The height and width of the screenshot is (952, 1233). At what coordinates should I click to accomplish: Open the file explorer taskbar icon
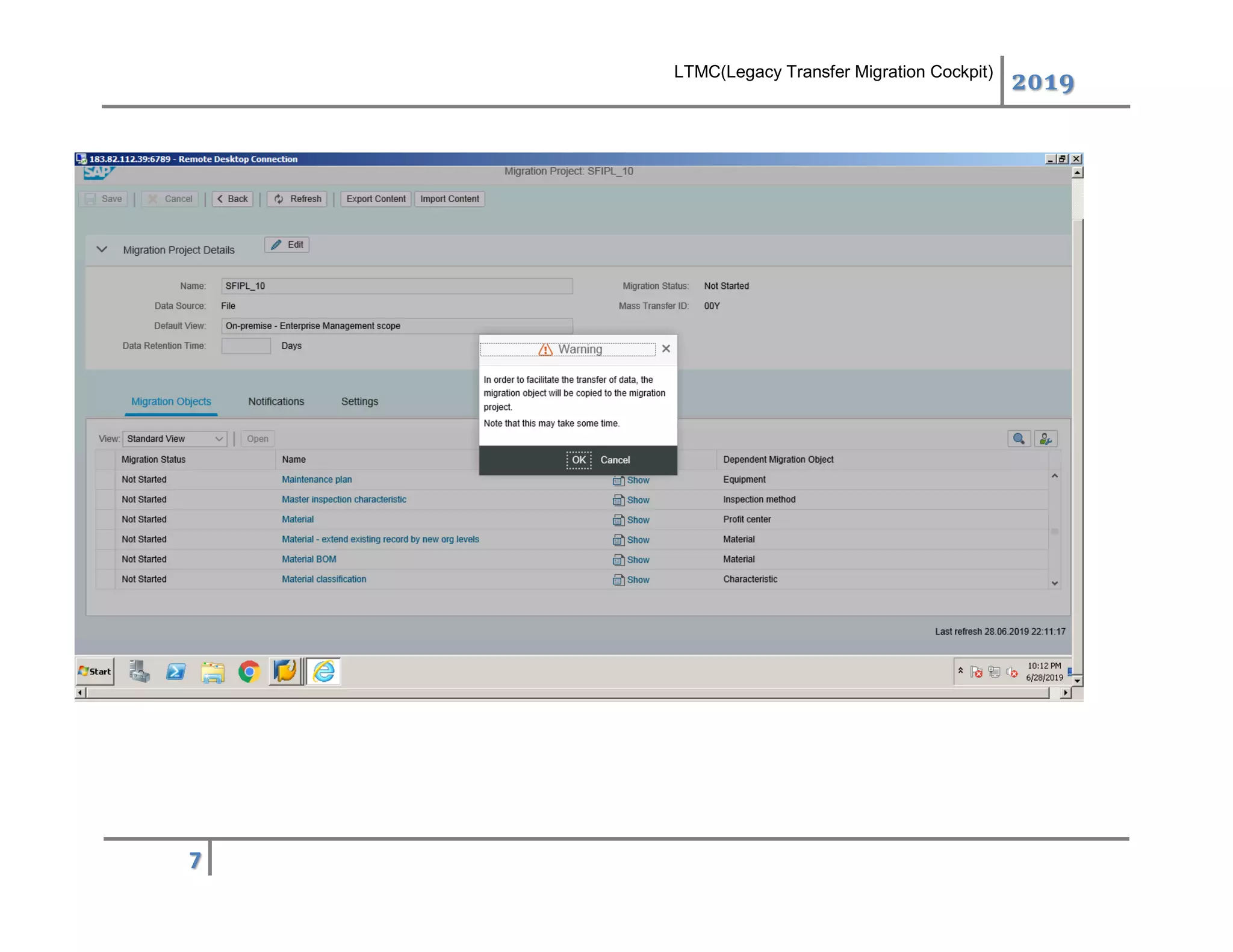[x=213, y=672]
